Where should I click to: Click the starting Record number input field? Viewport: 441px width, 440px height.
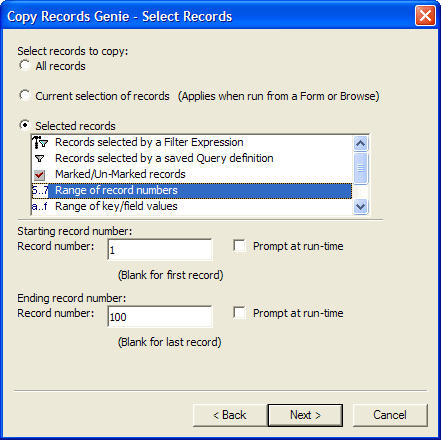click(x=160, y=249)
